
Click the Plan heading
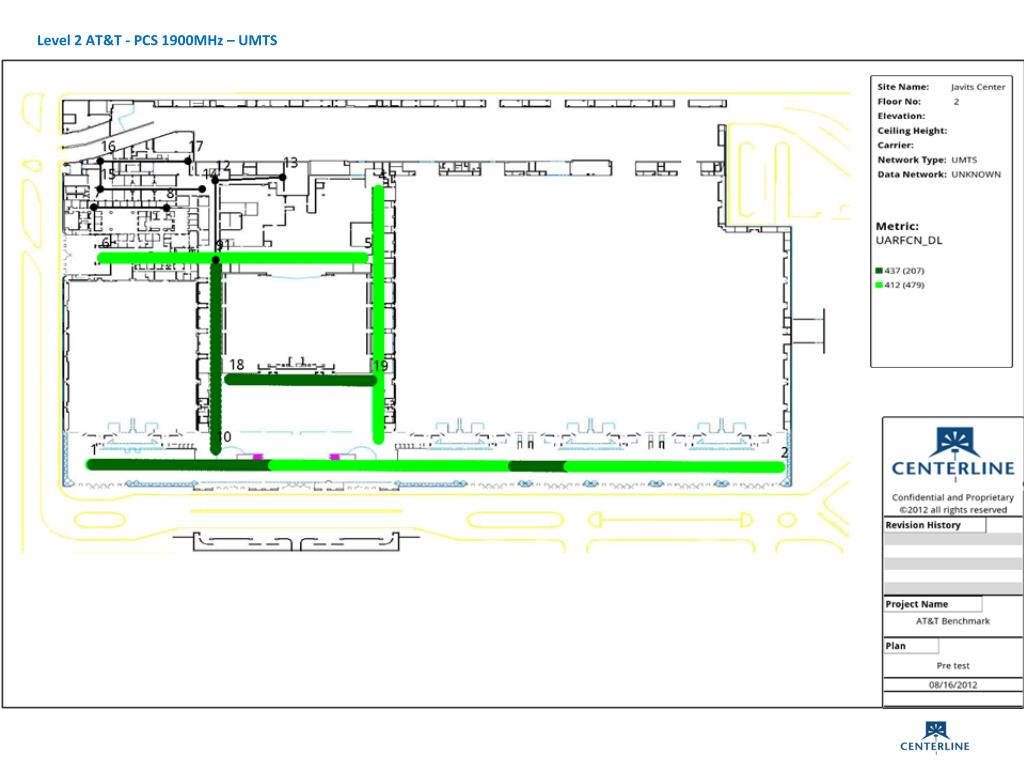pos(895,646)
